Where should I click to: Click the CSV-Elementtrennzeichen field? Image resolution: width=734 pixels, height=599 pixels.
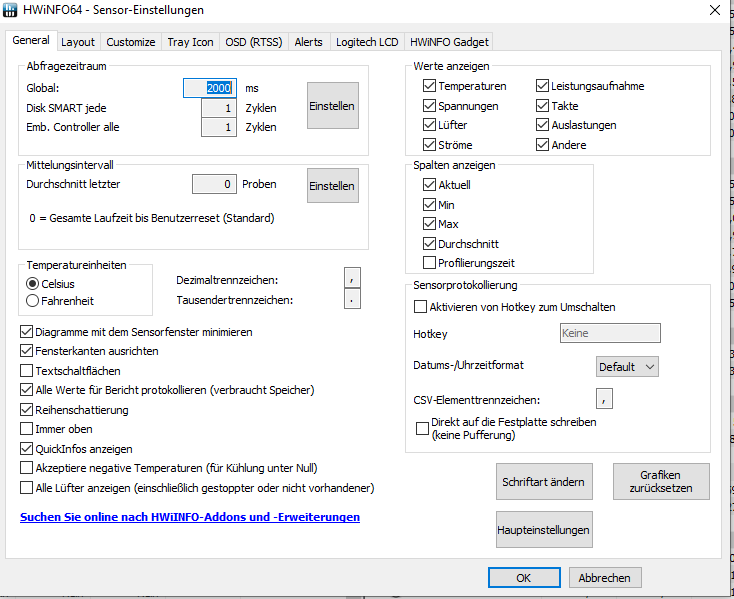[x=604, y=398]
